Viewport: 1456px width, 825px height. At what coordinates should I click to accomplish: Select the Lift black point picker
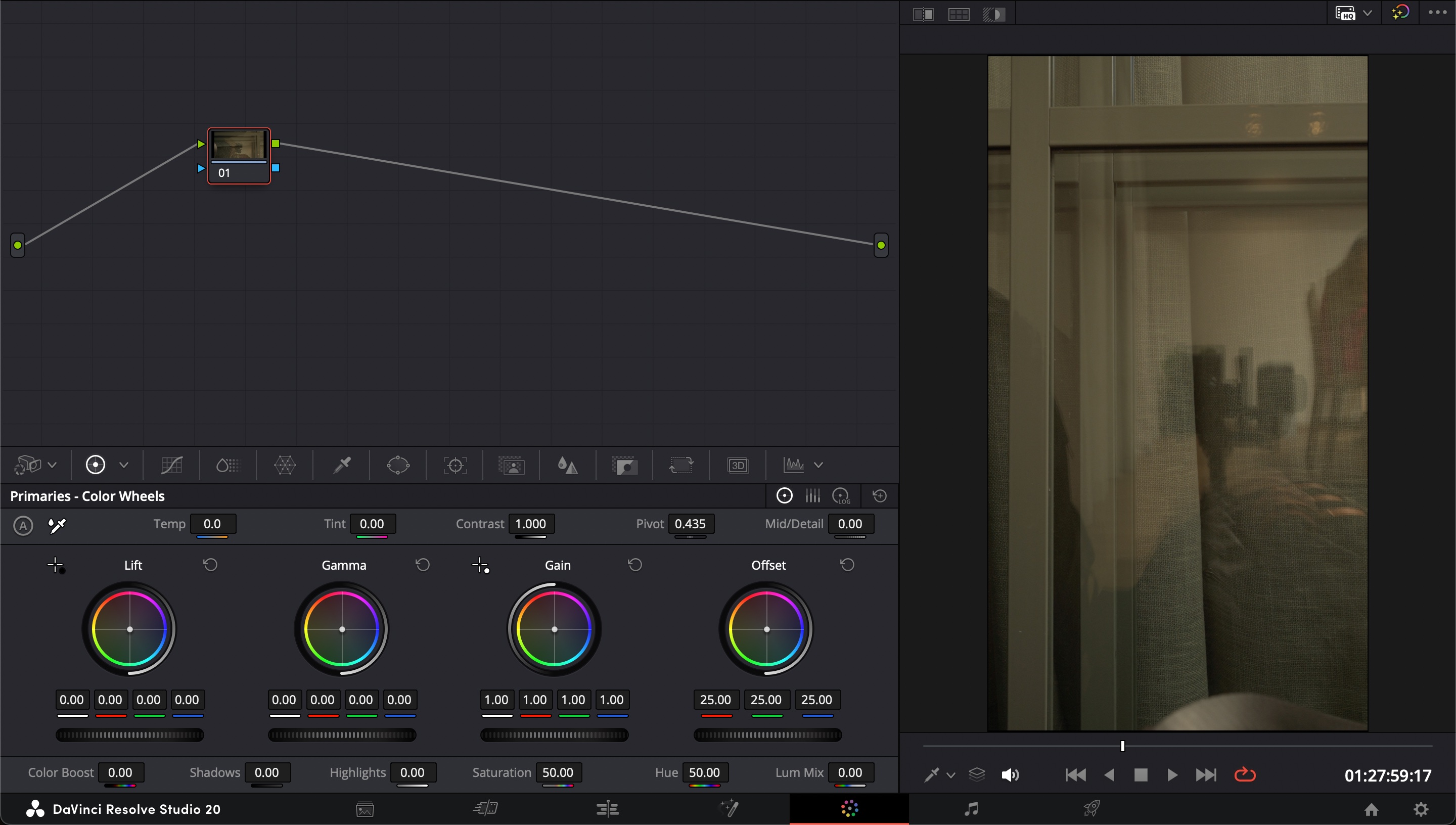click(56, 566)
